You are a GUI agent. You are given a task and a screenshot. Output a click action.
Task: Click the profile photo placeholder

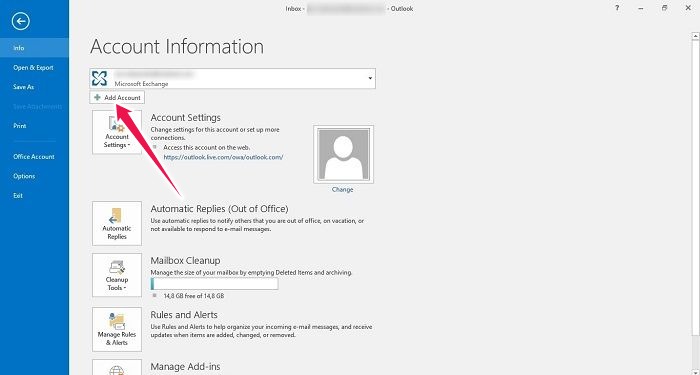pyautogui.click(x=343, y=154)
